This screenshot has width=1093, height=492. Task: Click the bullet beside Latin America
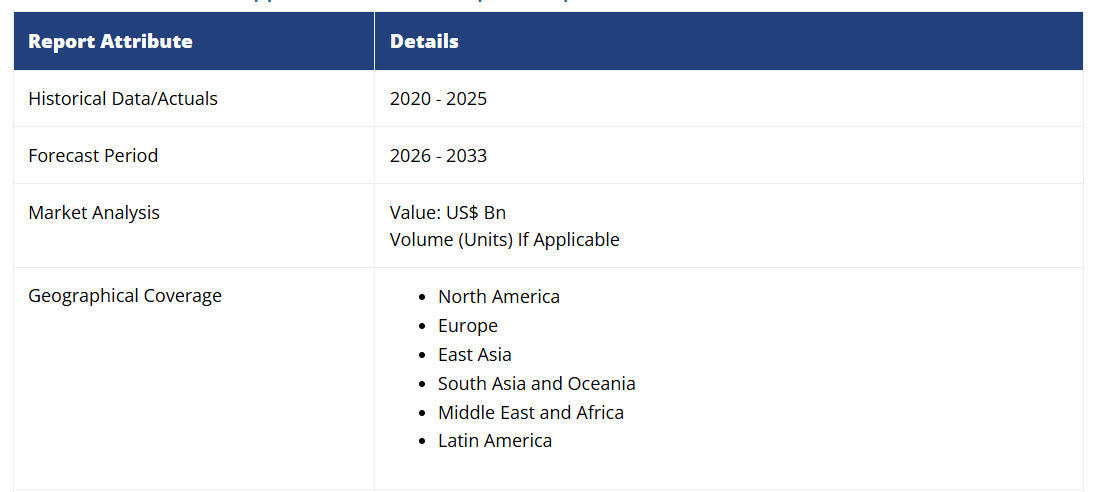423,442
